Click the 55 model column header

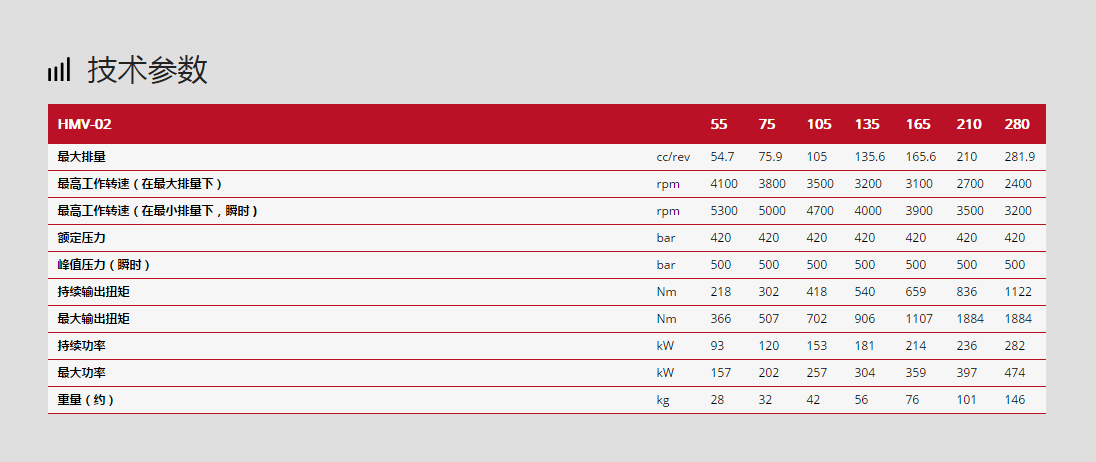pyautogui.click(x=719, y=124)
